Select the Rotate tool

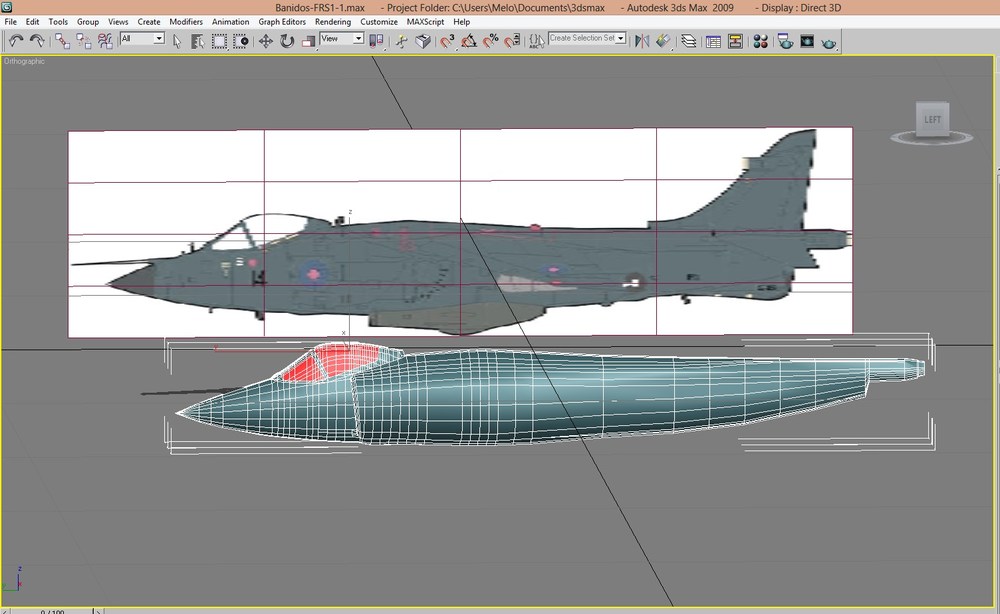pyautogui.click(x=287, y=41)
